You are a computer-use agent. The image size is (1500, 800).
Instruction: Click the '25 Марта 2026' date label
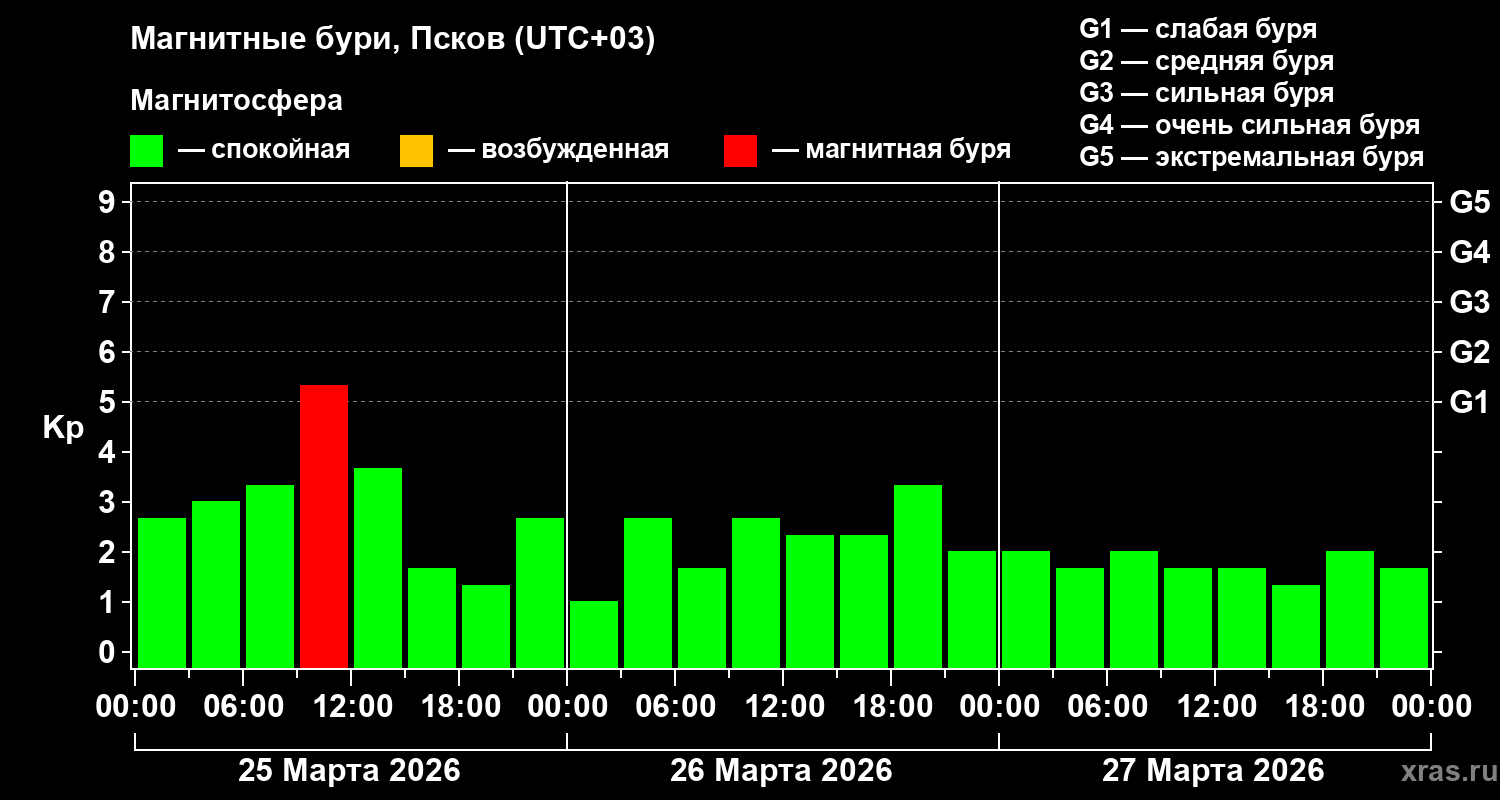click(x=349, y=770)
